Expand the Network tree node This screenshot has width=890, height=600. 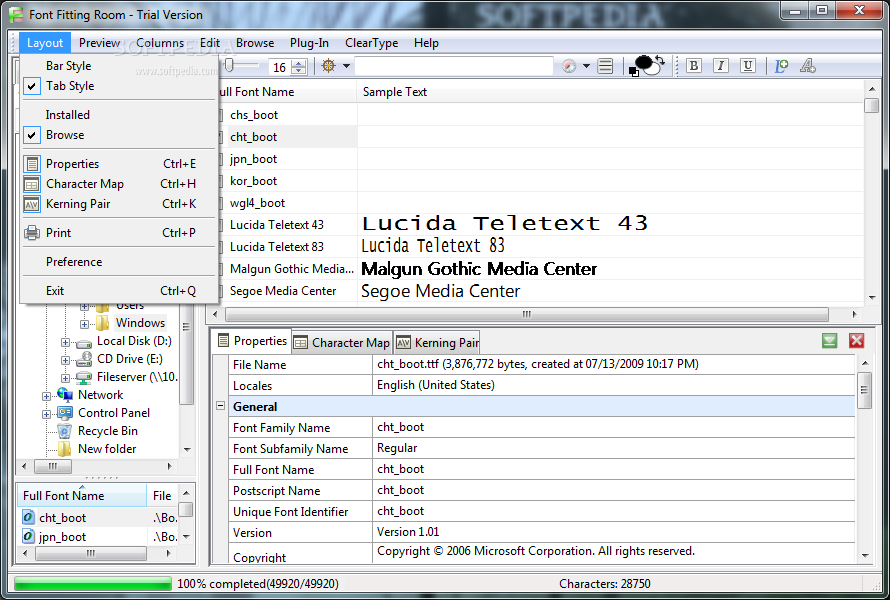[46, 396]
